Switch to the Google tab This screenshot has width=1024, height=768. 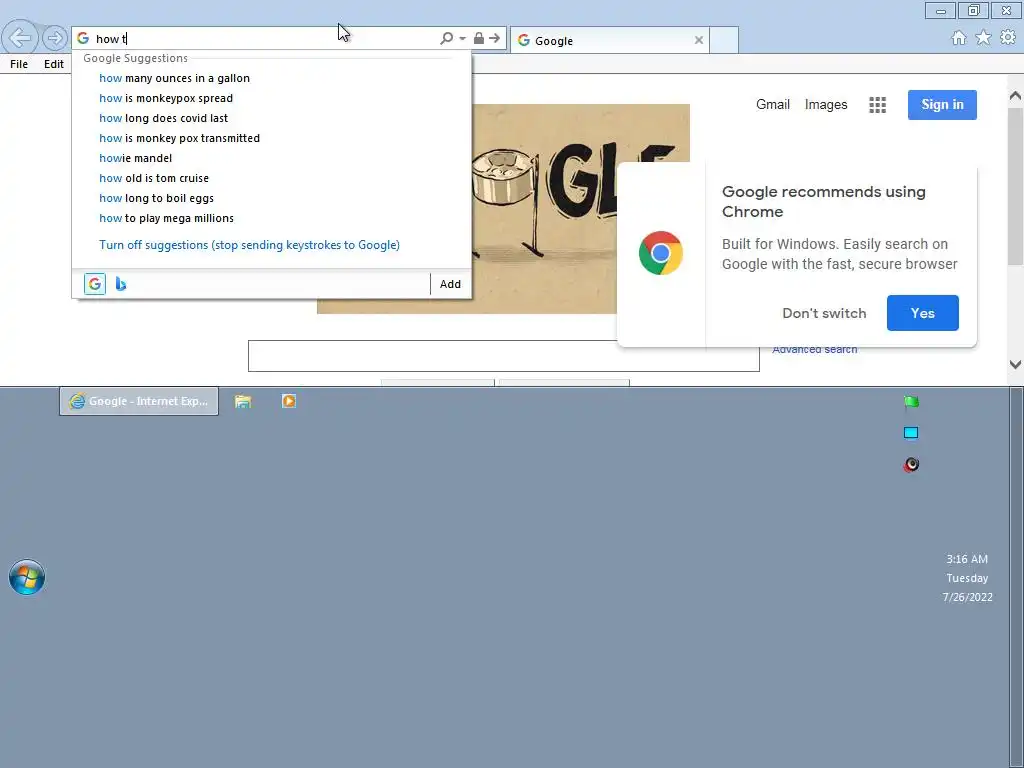tap(609, 40)
